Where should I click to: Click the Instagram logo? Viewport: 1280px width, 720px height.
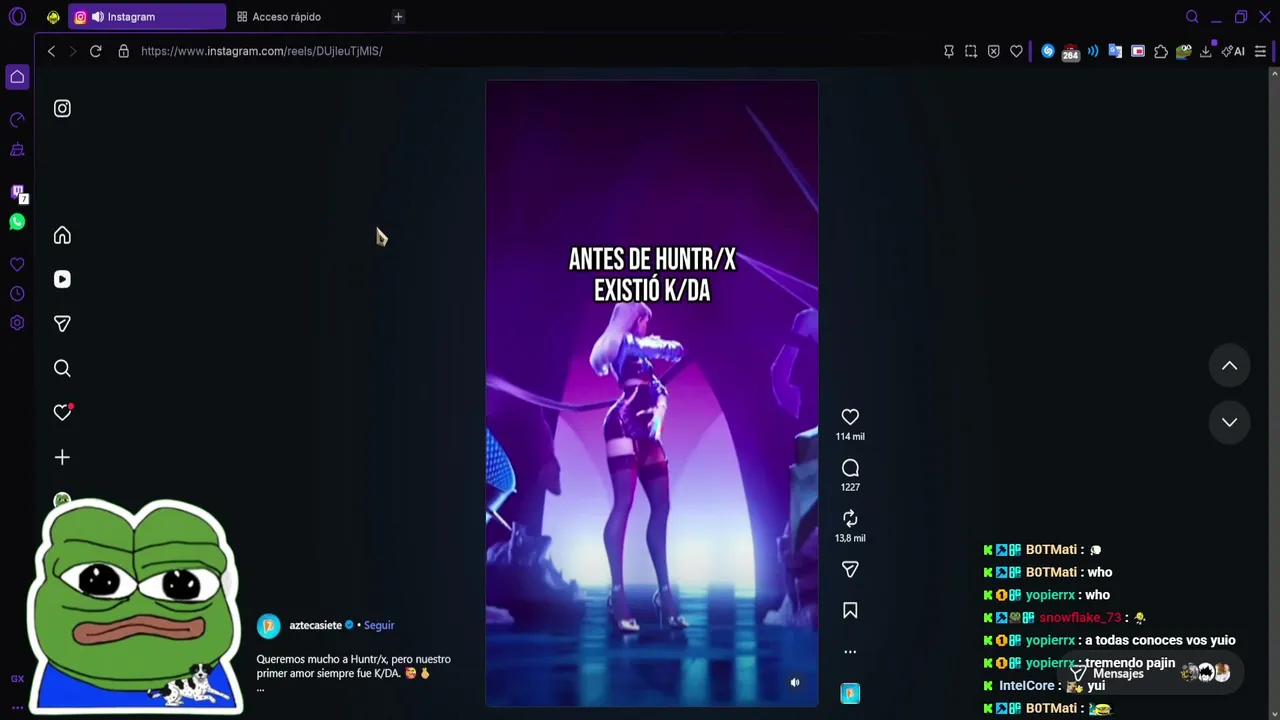[62, 108]
